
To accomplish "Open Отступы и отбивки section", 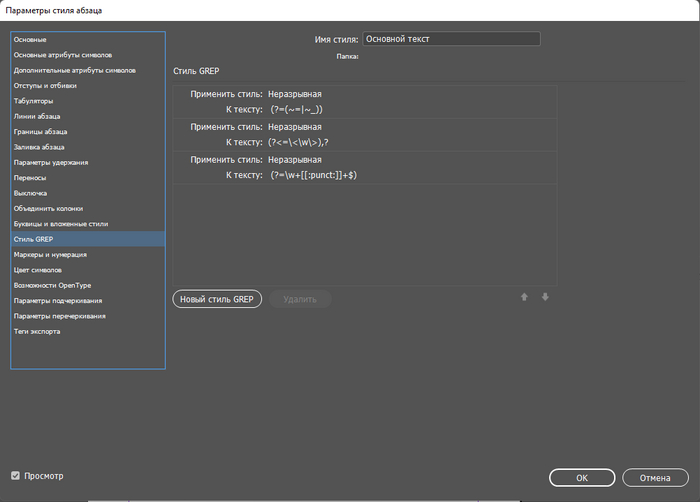I will pos(45,85).
